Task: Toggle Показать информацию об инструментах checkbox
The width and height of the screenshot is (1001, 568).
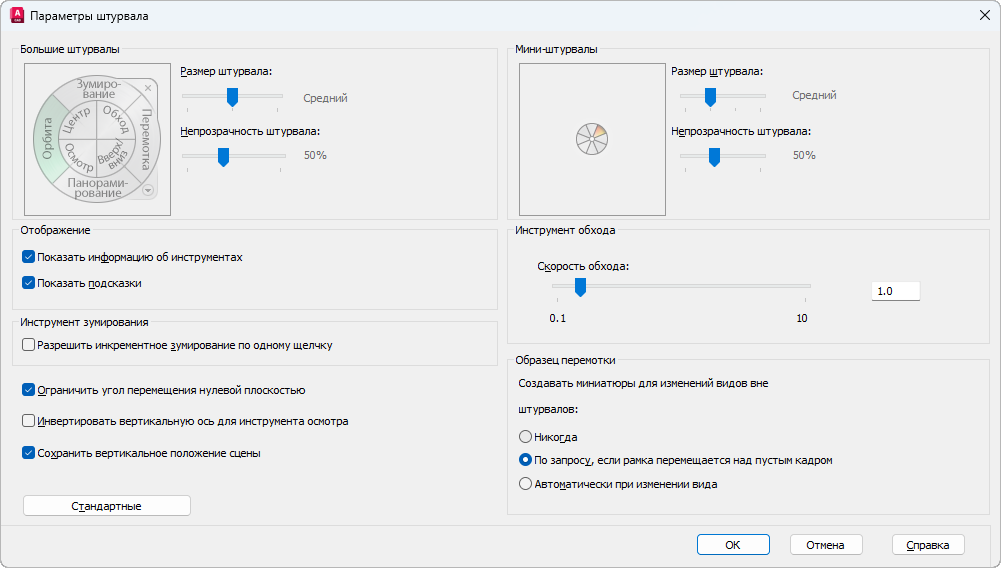Action: (x=28, y=257)
